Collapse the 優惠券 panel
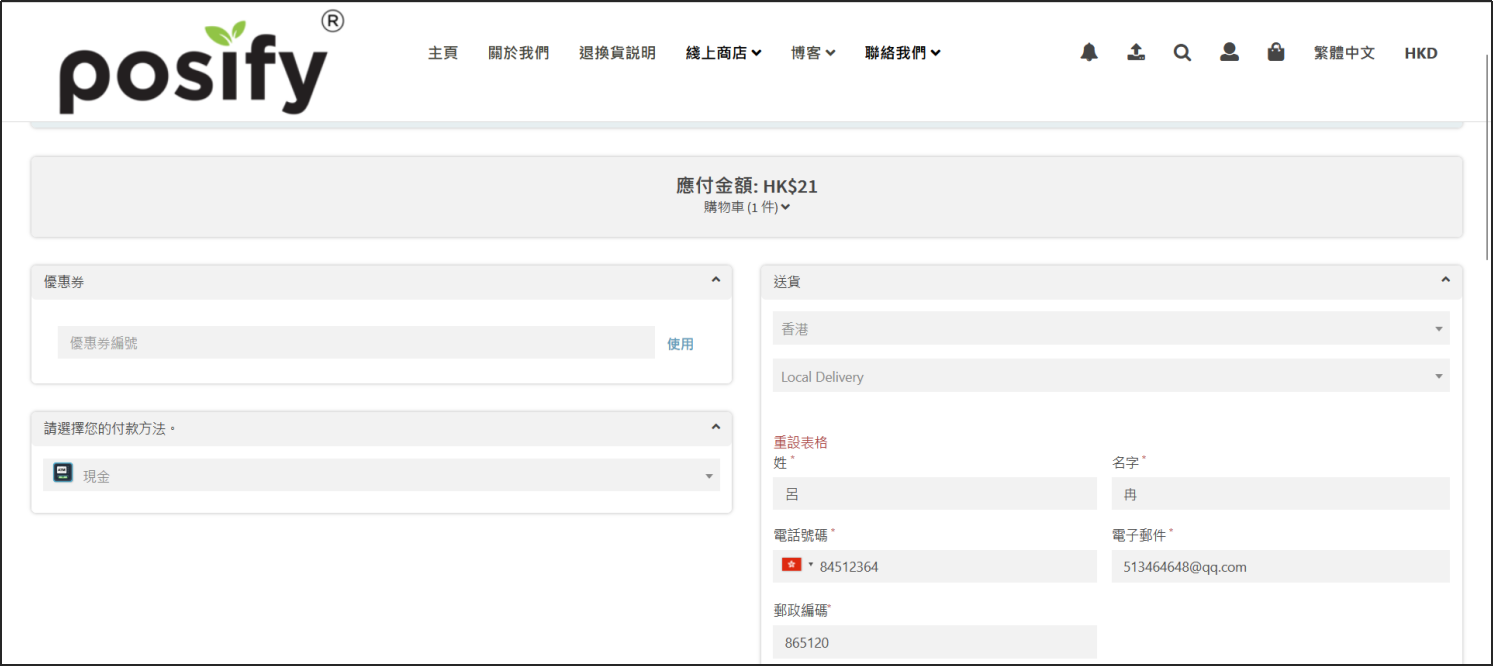 (715, 280)
